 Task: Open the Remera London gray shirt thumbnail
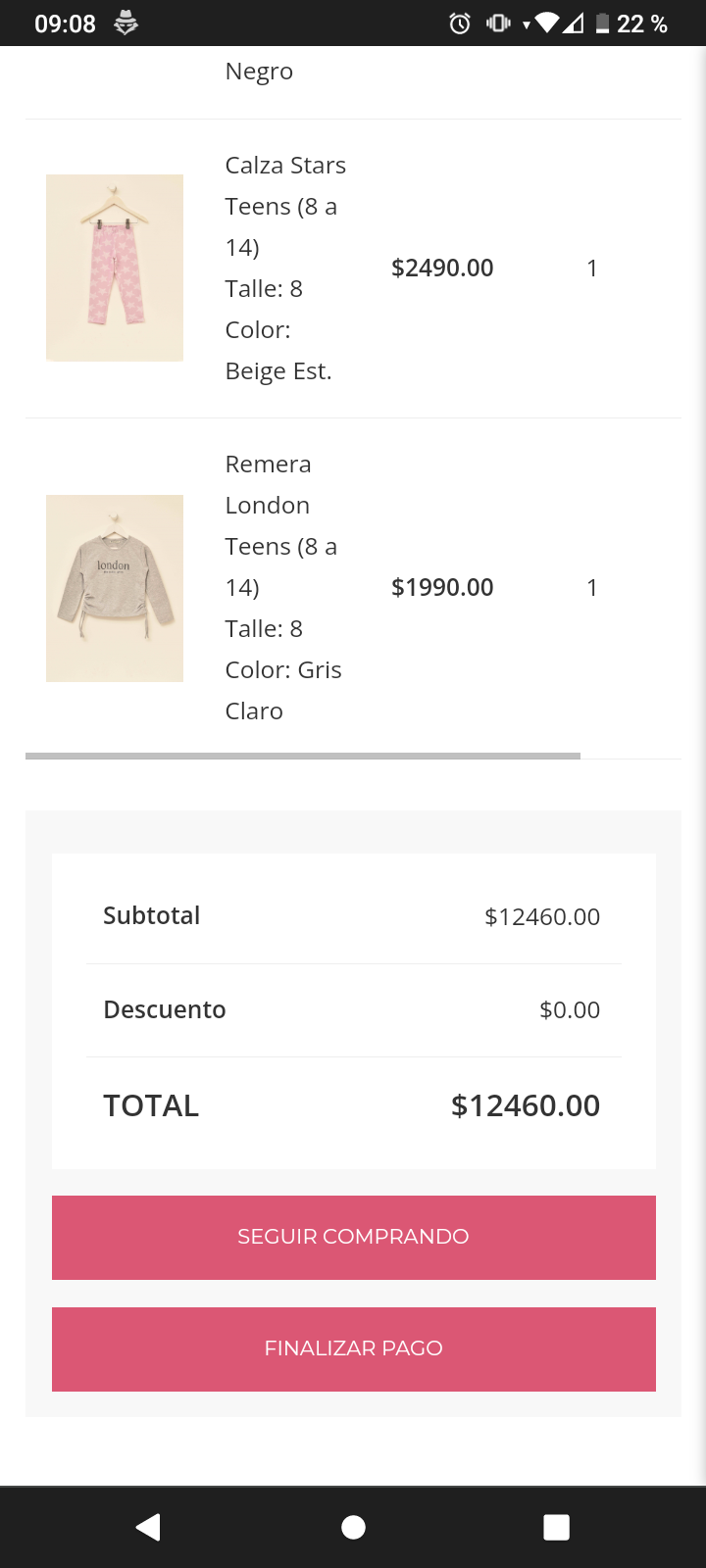(115, 588)
